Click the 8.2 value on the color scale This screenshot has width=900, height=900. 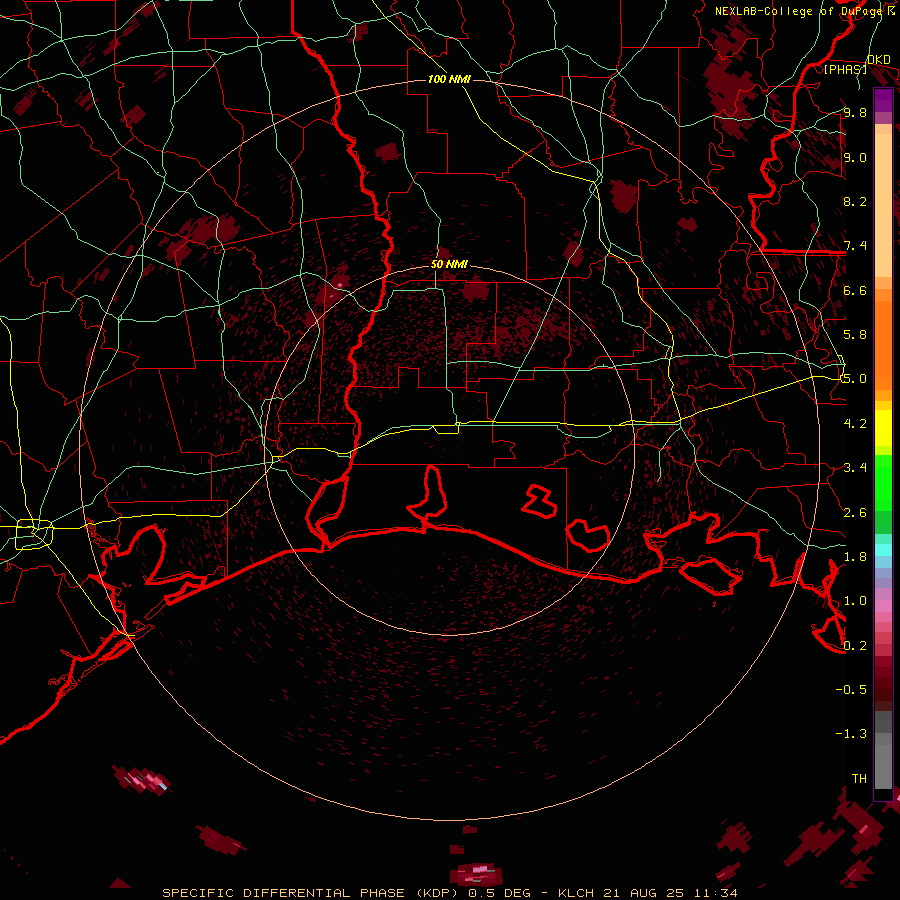point(855,201)
